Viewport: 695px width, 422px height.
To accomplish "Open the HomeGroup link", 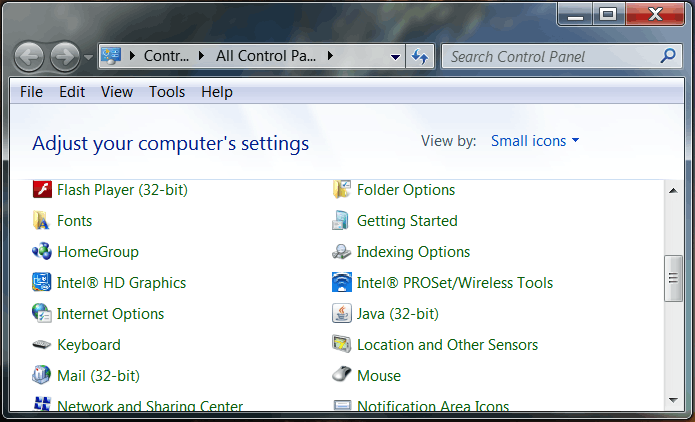I will click(98, 252).
